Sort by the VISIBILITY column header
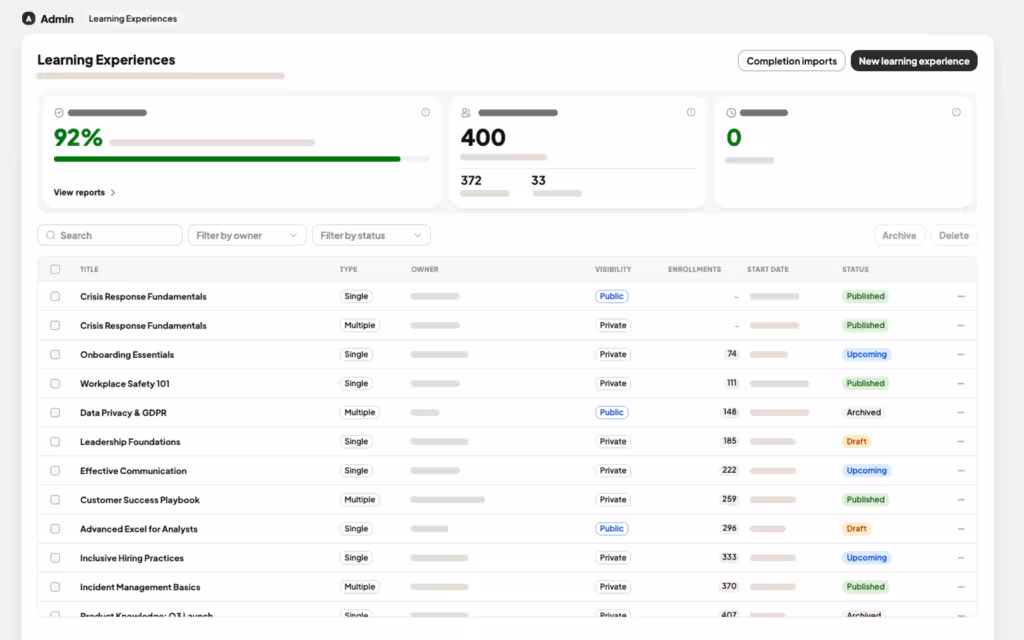Screen dimensions: 1024x640 (x=613, y=269)
